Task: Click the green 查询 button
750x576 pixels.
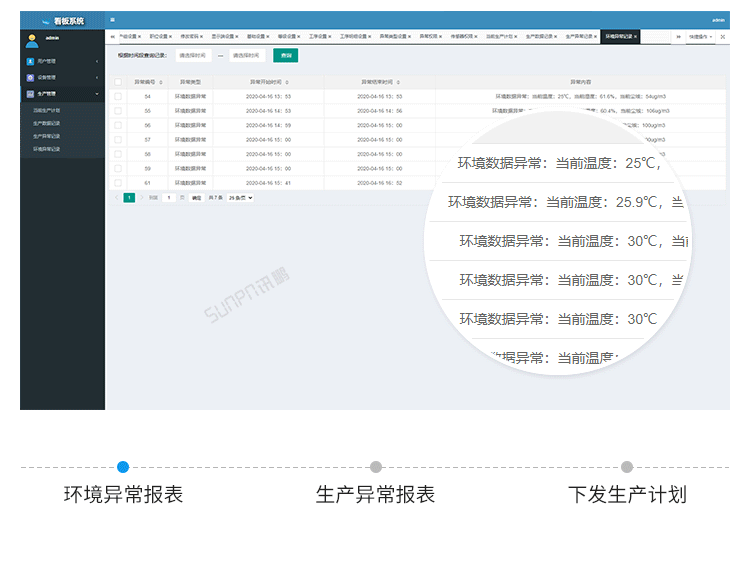Action: click(x=286, y=56)
